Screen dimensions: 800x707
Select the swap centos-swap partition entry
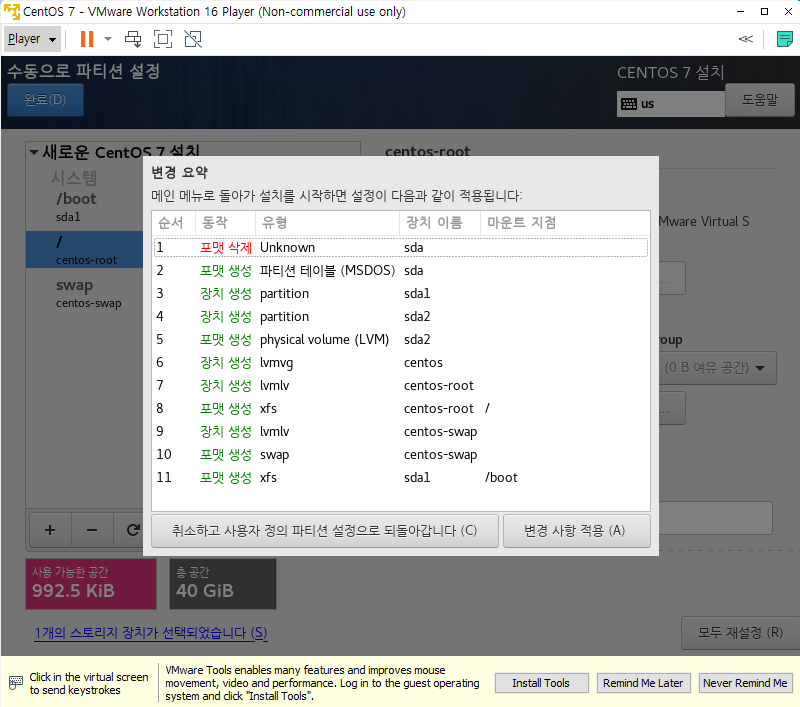pos(84,293)
